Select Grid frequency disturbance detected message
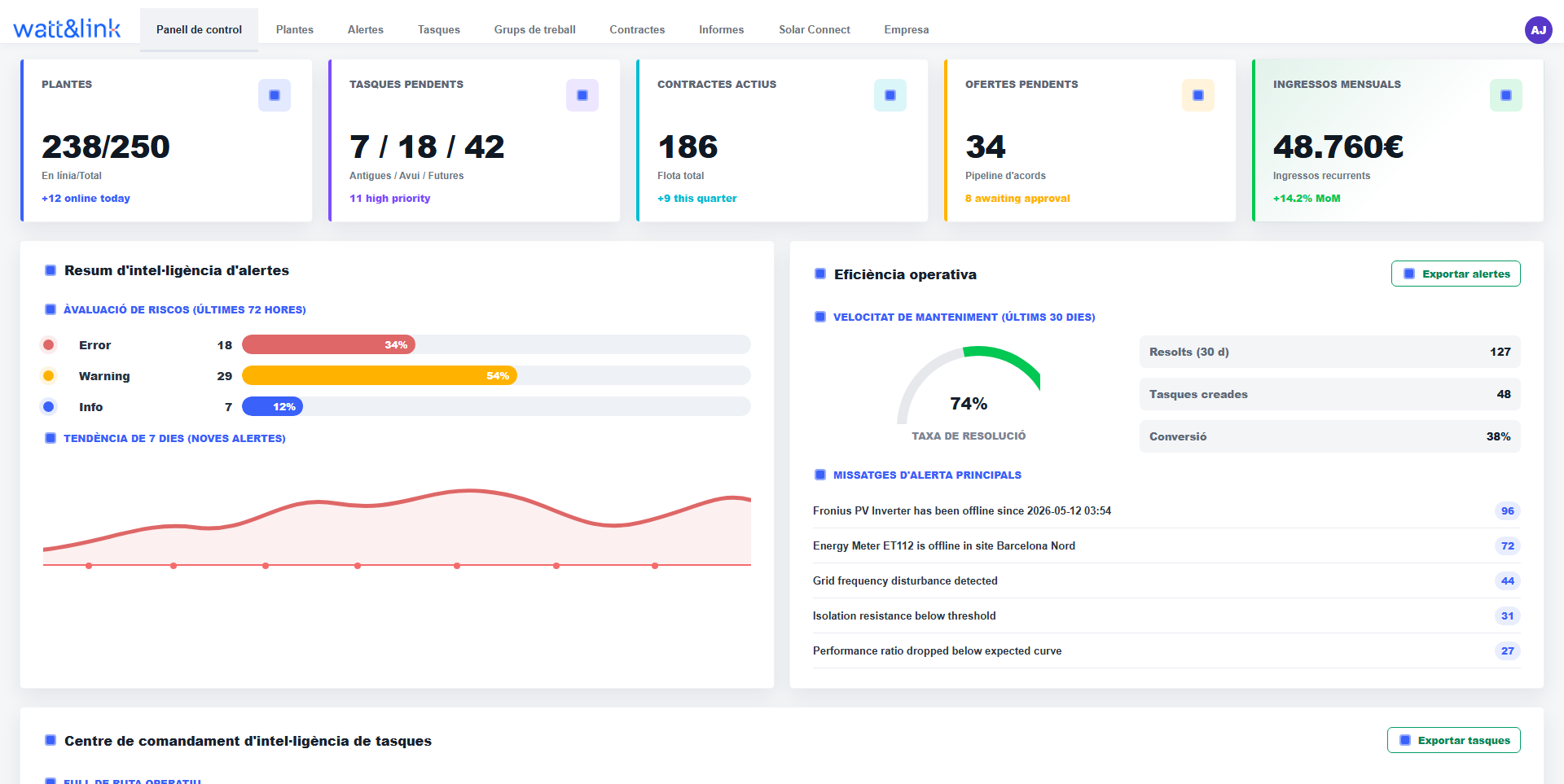The width and height of the screenshot is (1564, 784). click(x=905, y=581)
